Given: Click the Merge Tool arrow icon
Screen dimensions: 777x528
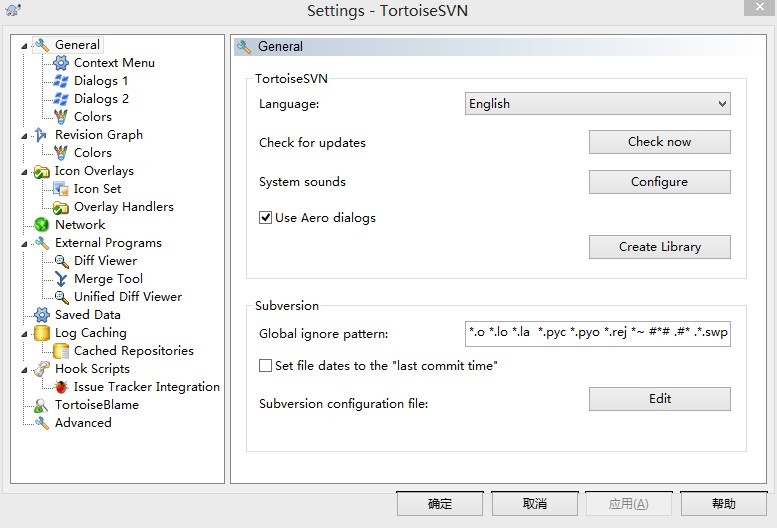Looking at the screenshot, I should [61, 279].
